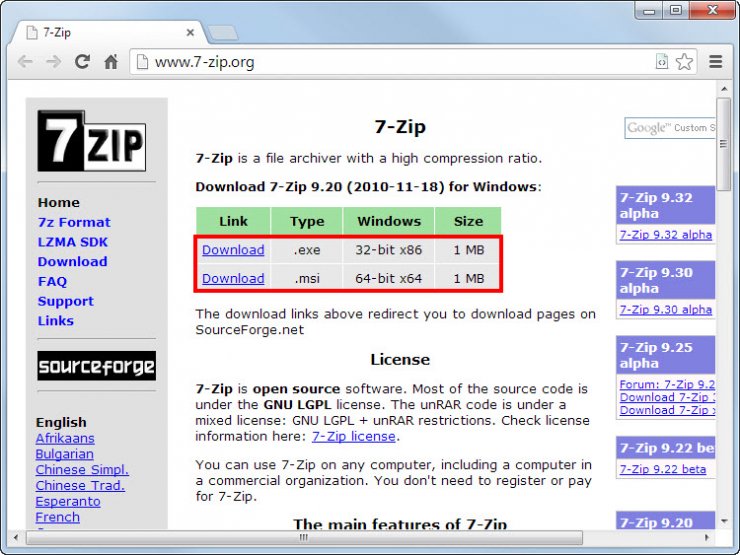Click the '7-Zip 9.25 alpha' heading box
740x555 pixels.
(x=665, y=355)
